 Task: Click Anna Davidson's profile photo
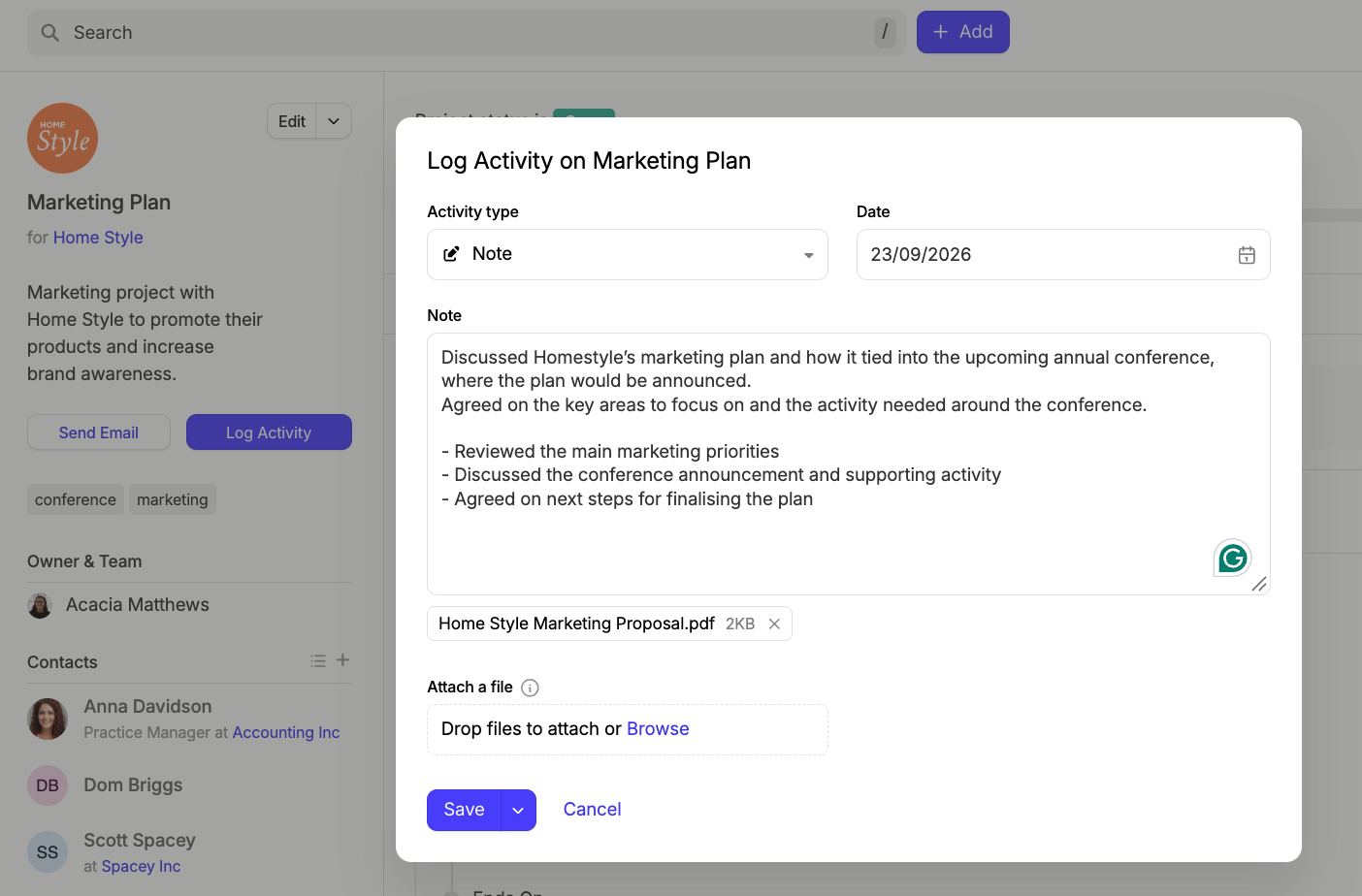tap(48, 719)
